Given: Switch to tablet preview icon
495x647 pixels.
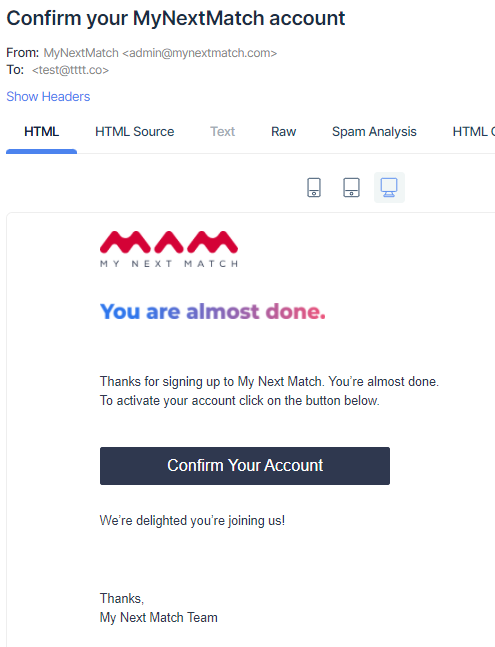Looking at the screenshot, I should (351, 187).
